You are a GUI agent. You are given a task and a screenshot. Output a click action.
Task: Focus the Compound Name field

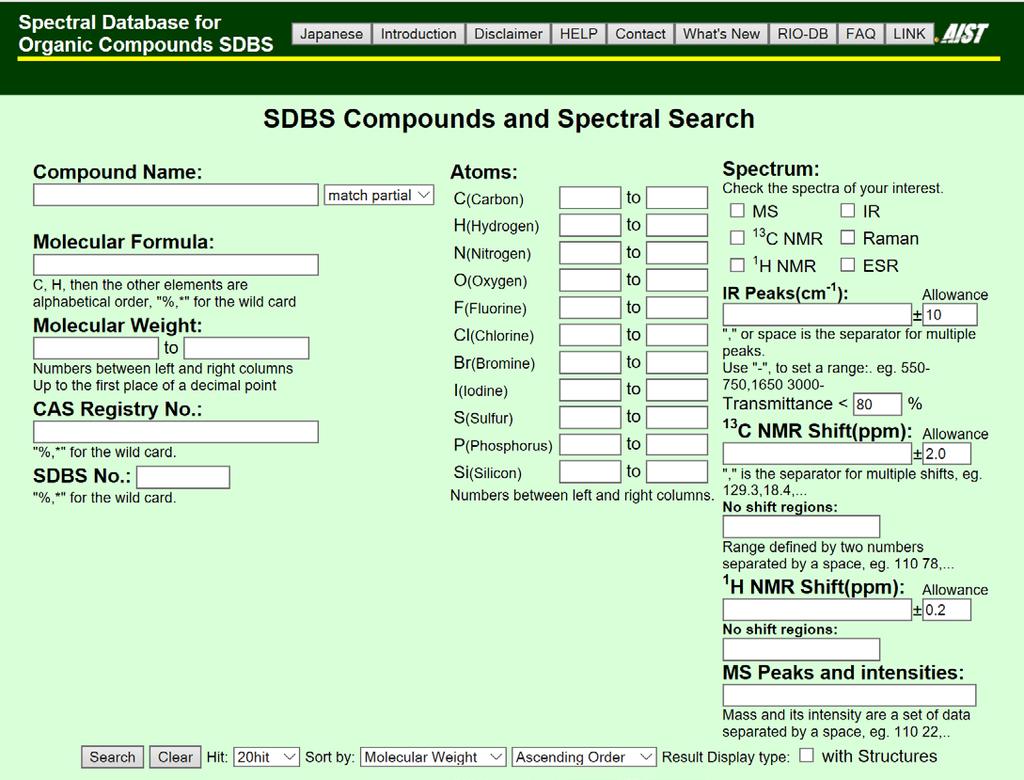[176, 195]
